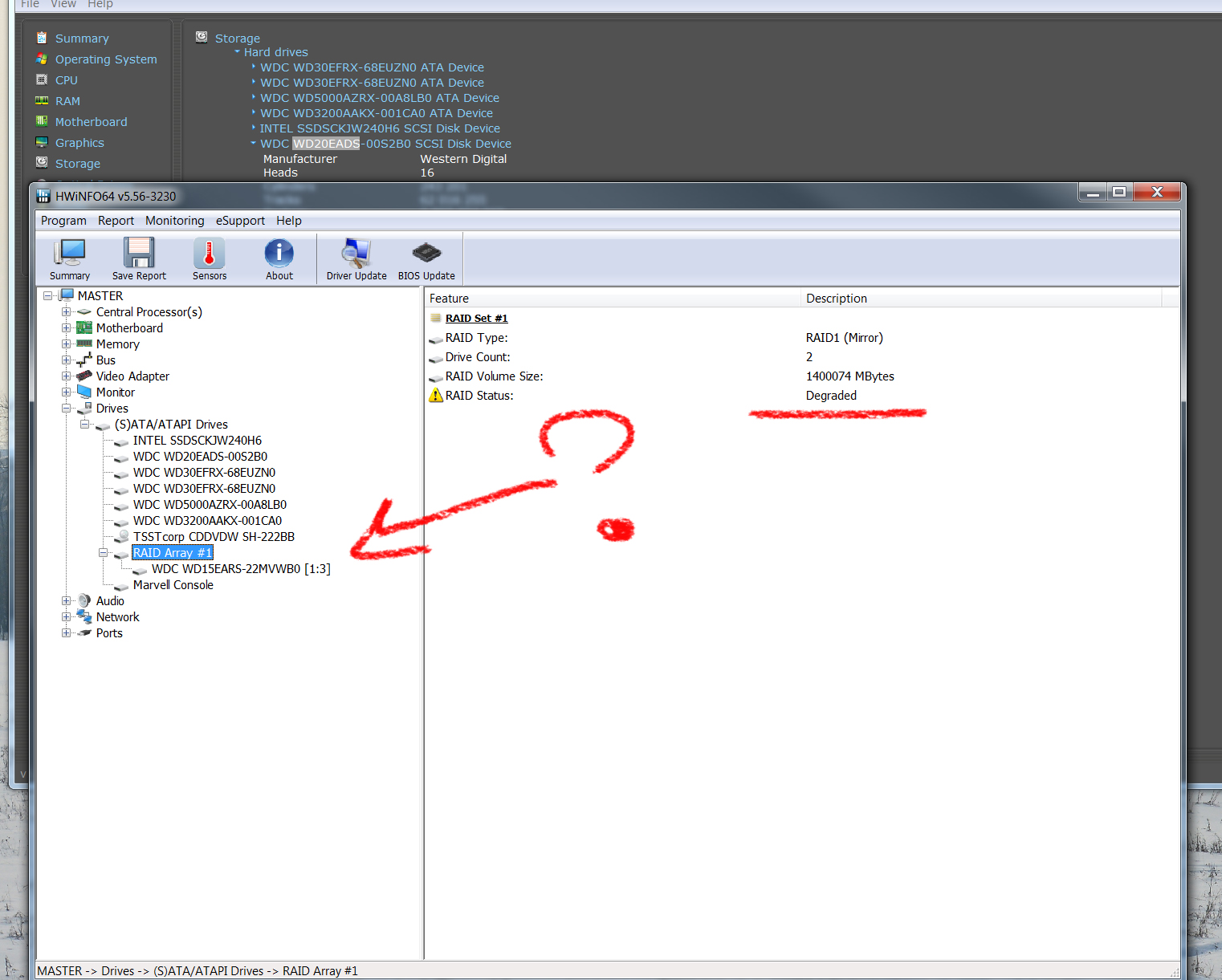Image resolution: width=1222 pixels, height=980 pixels.
Task: Click the About info icon
Action: [x=279, y=253]
